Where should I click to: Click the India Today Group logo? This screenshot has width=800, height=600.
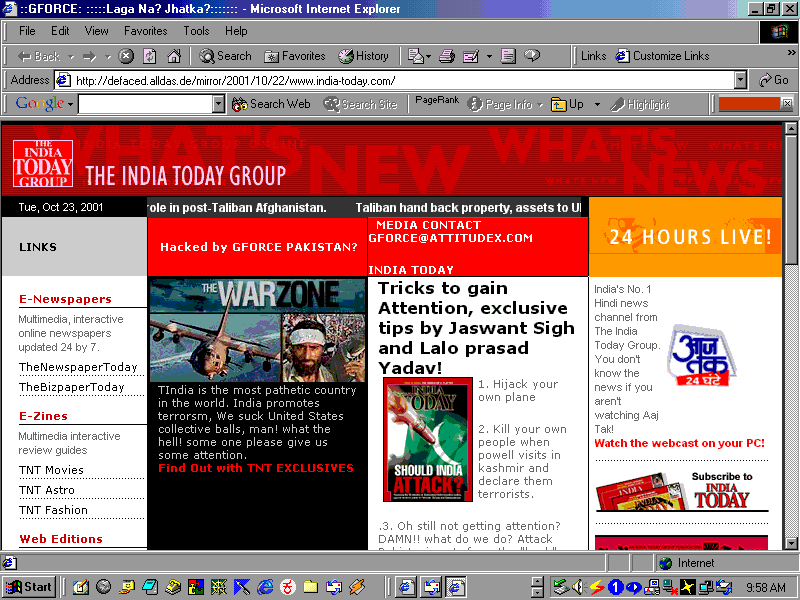pyautogui.click(x=43, y=163)
